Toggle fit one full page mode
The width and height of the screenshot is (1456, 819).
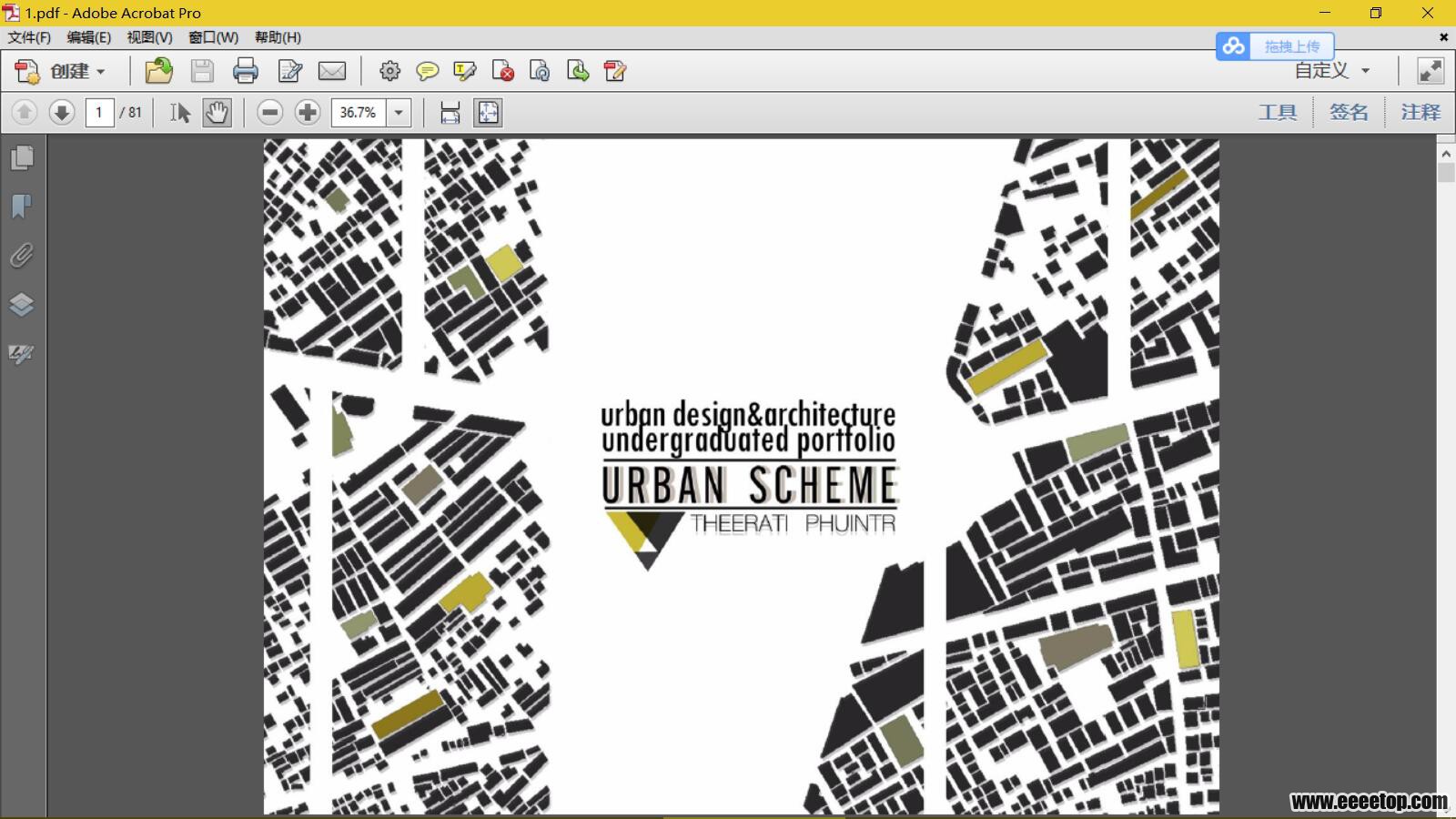489,113
